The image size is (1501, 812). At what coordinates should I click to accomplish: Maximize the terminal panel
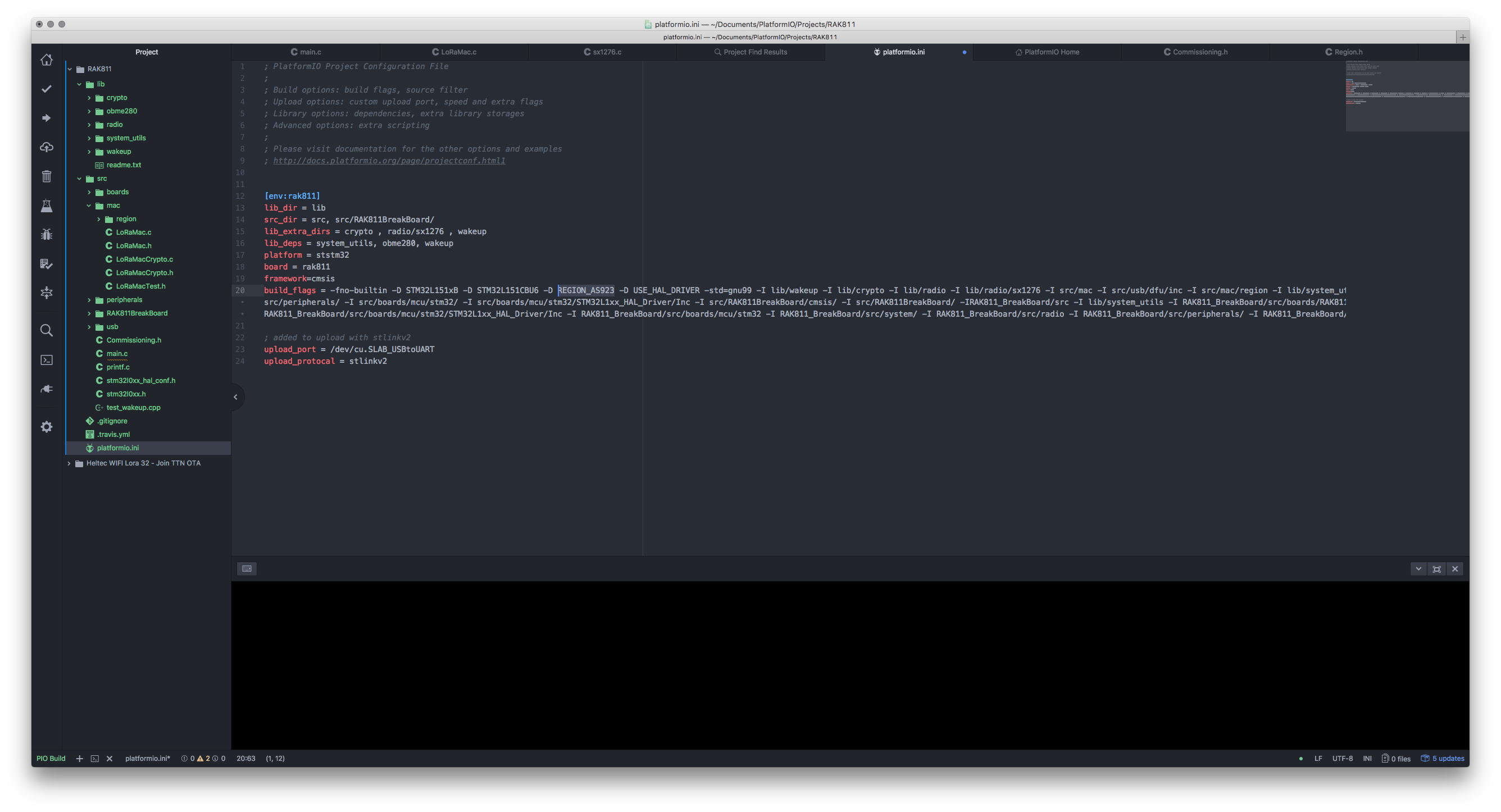1436,568
